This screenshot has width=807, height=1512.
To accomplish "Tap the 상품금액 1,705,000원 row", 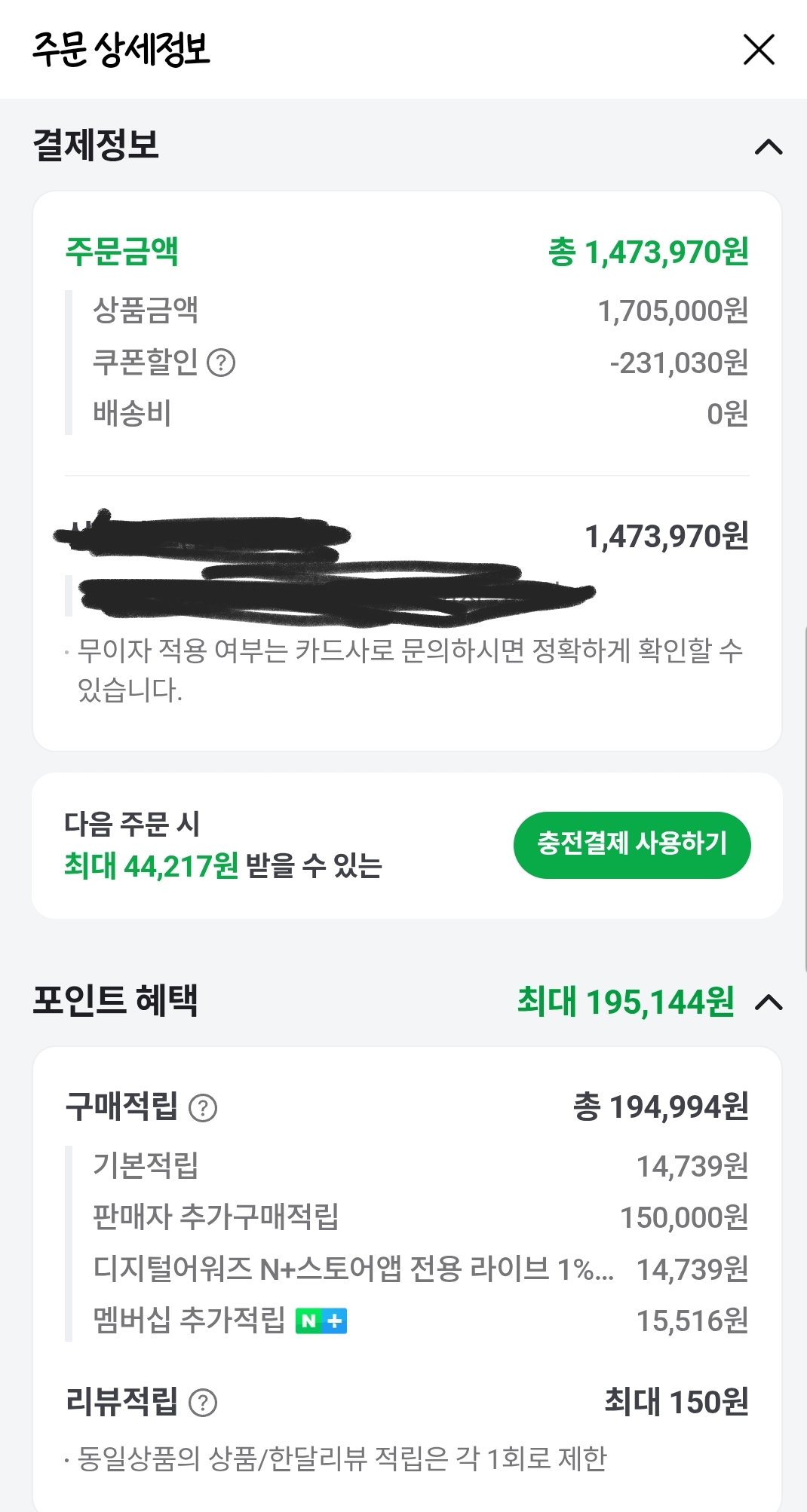I will click(420, 311).
